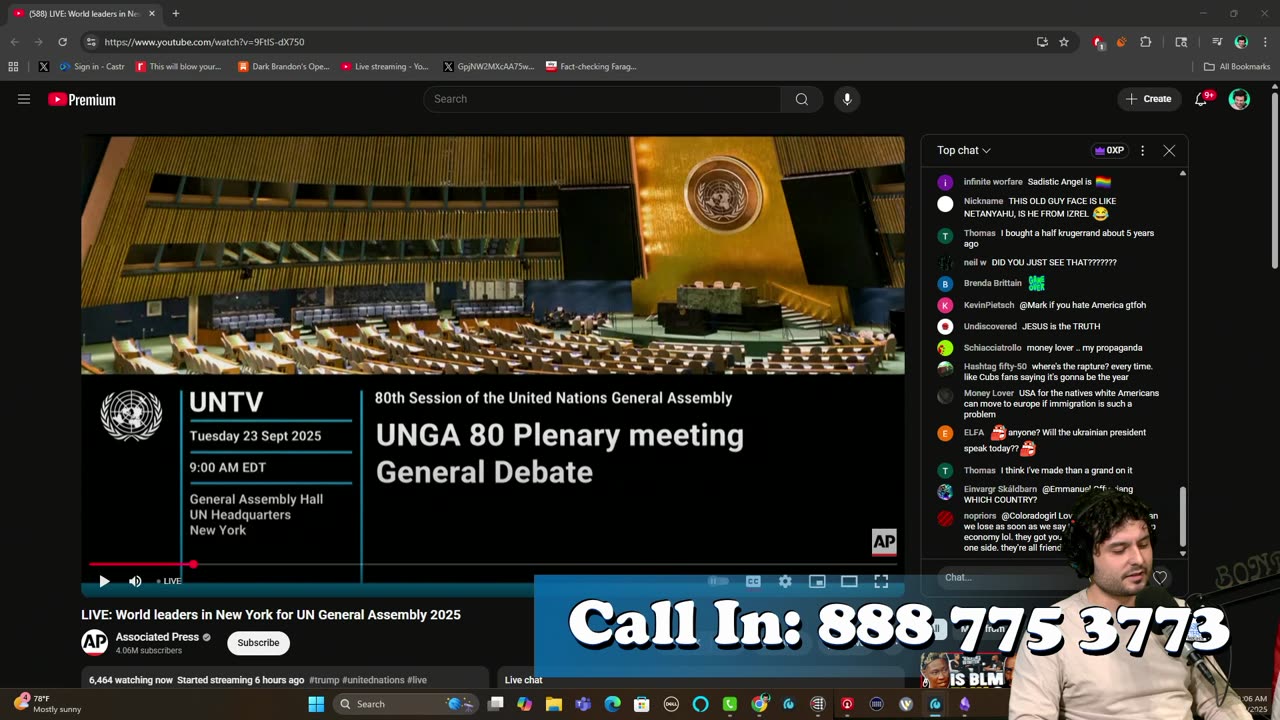Click the install app icon in address bar
Viewport: 1280px width, 720px height.
[1042, 42]
